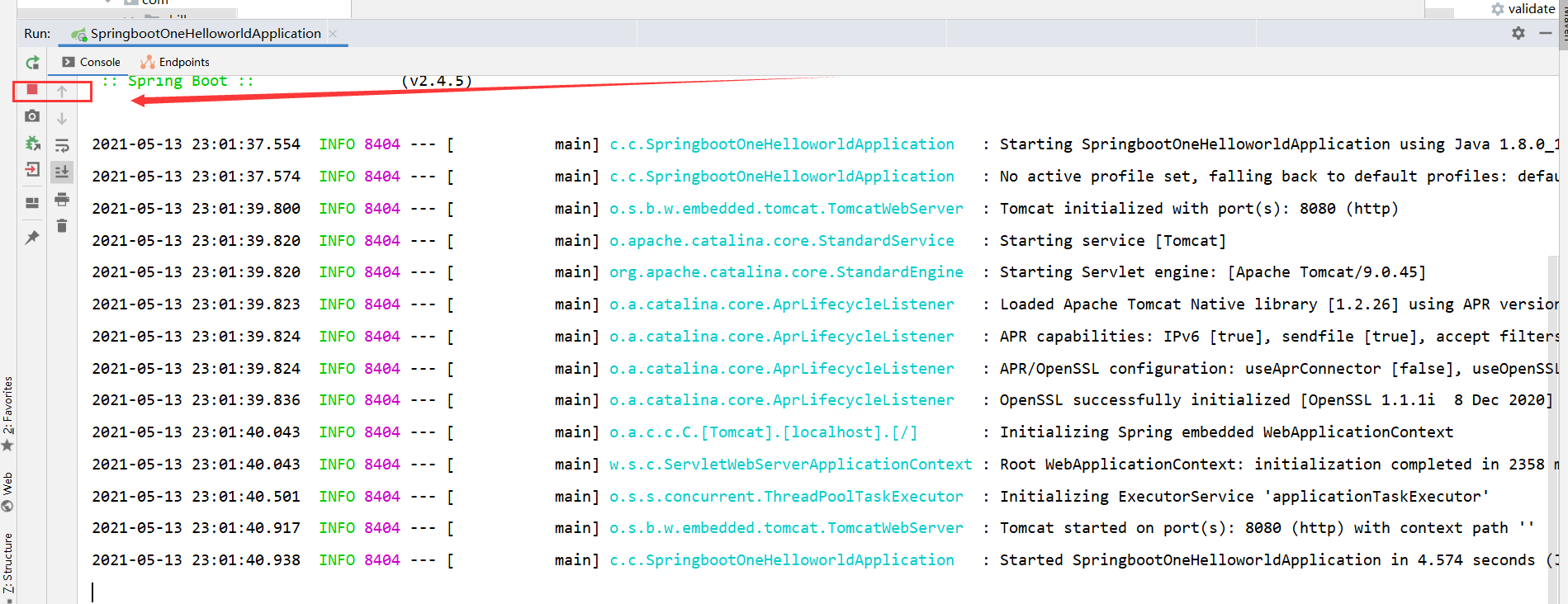Click the 'Starting Servlet engine' message
Image resolution: width=1568 pixels, height=604 pixels.
[x=1213, y=271]
